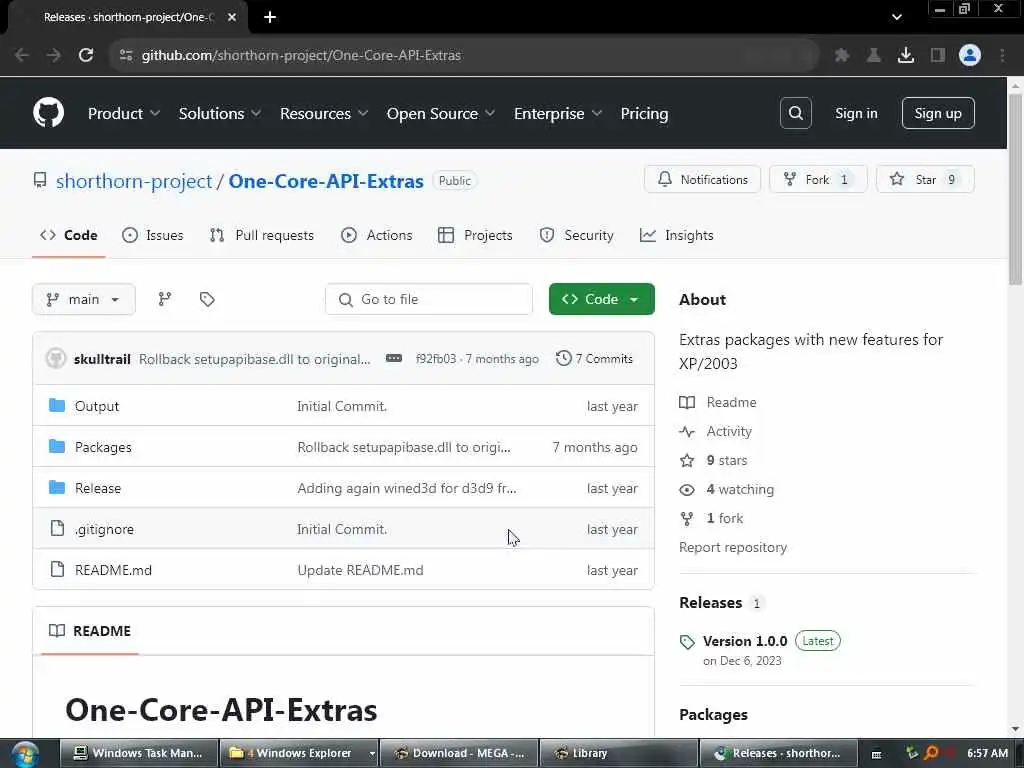
Task: Open the branches icon beside main
Action: [165, 299]
